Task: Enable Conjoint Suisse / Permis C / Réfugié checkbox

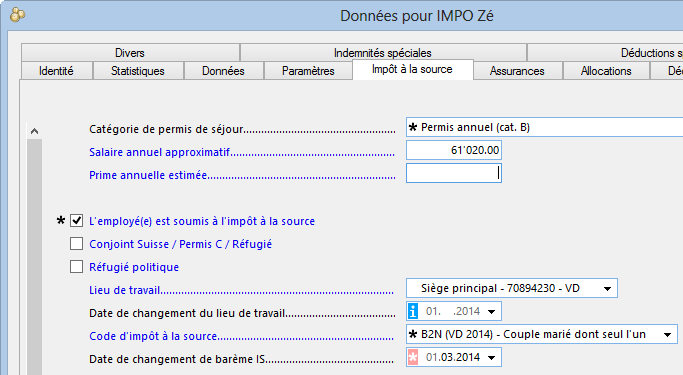Action: tap(77, 244)
